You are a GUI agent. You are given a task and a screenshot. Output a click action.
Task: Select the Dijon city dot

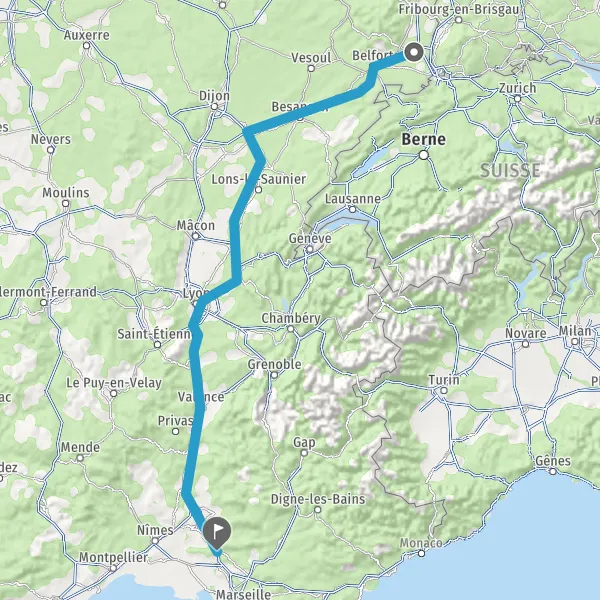coord(215,106)
